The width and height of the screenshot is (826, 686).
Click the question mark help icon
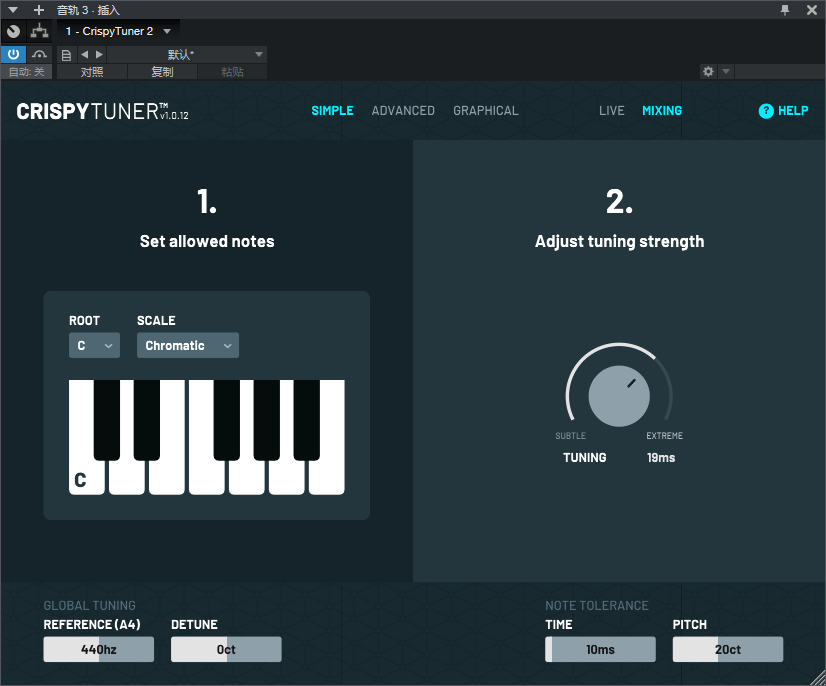[x=766, y=111]
